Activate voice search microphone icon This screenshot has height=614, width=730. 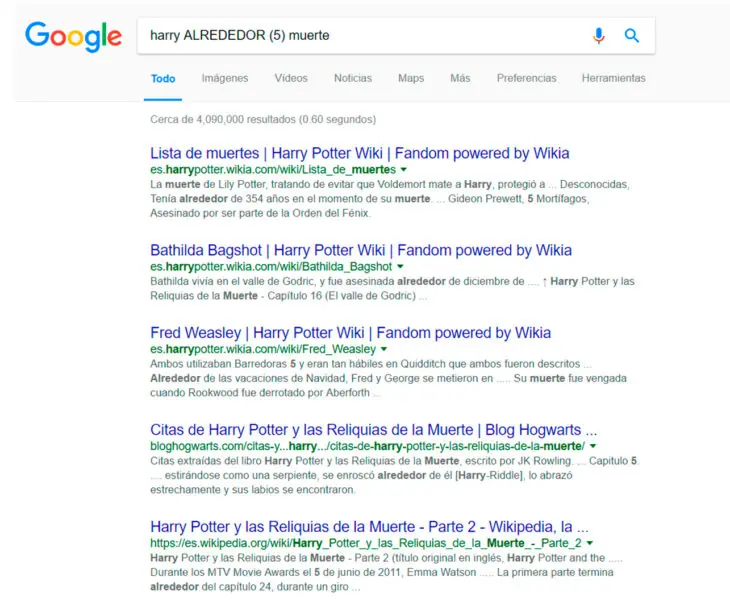(599, 35)
